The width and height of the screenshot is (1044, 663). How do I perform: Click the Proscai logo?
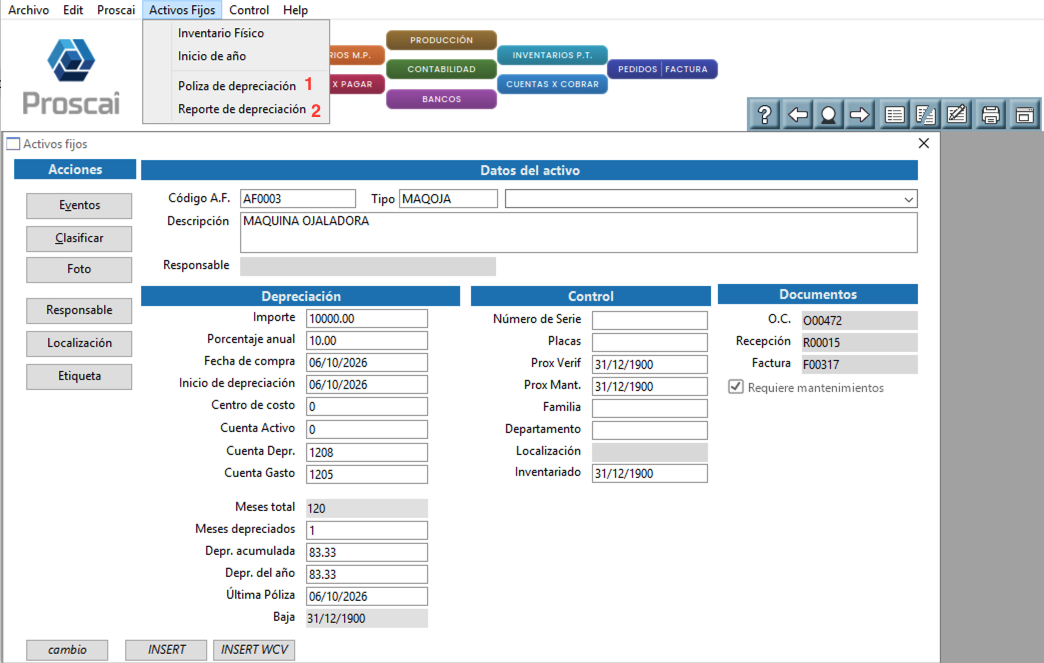pyautogui.click(x=71, y=76)
